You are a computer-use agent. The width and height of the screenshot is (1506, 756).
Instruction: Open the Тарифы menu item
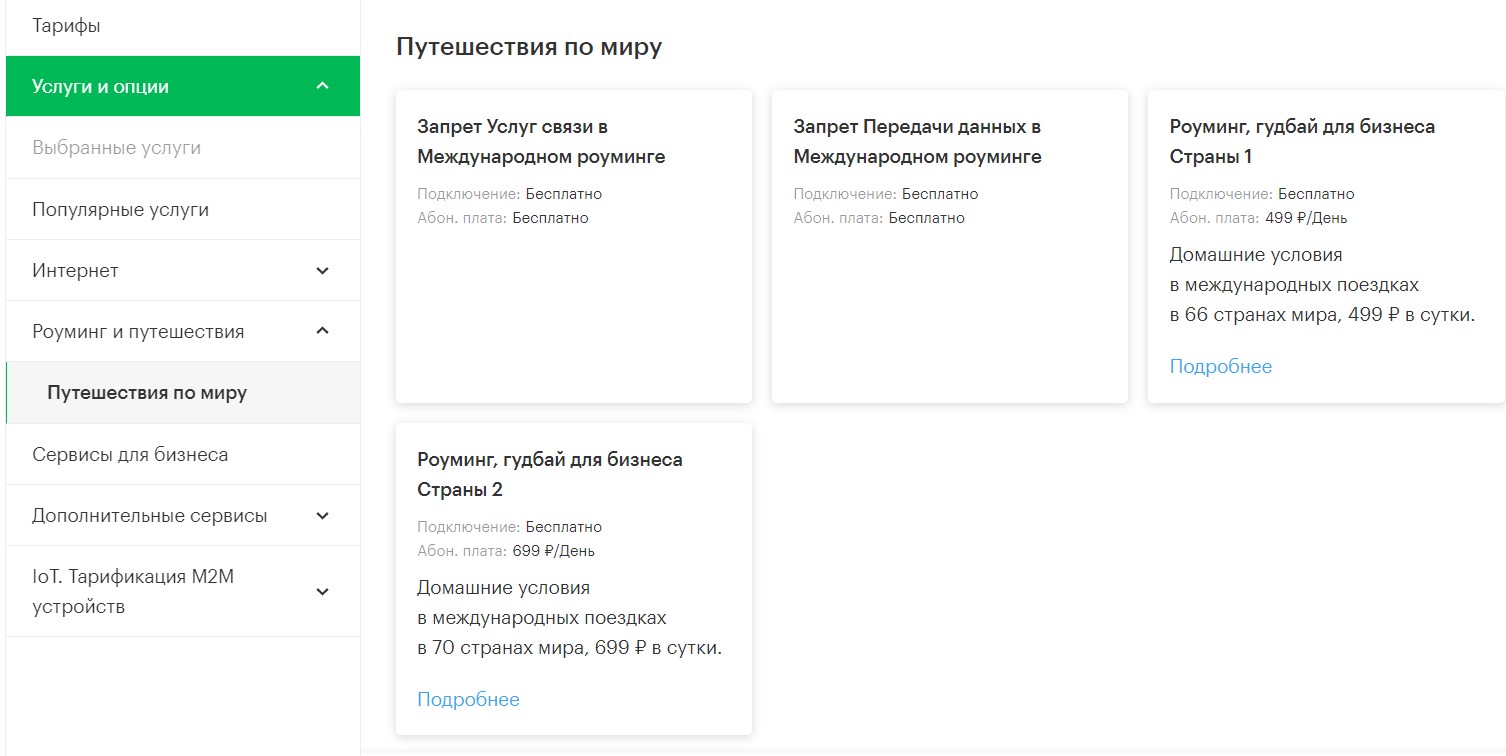click(x=66, y=26)
